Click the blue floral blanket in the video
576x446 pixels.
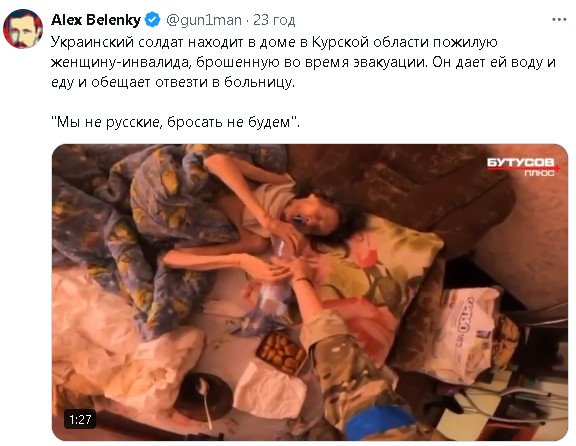tap(147, 220)
